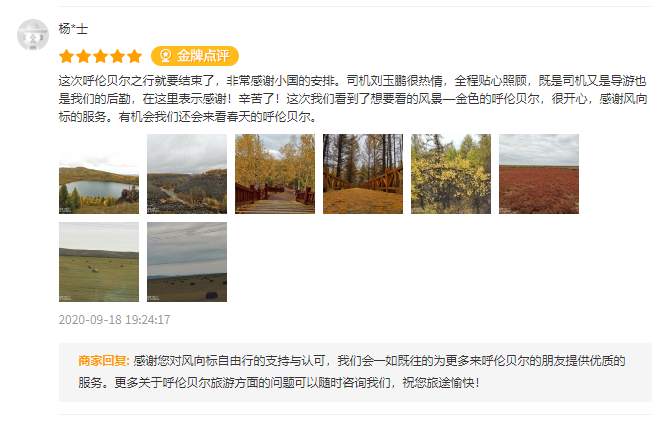Image resolution: width=666 pixels, height=422 pixels.
Task: Click the fifth orange rating star
Action: tap(134, 56)
